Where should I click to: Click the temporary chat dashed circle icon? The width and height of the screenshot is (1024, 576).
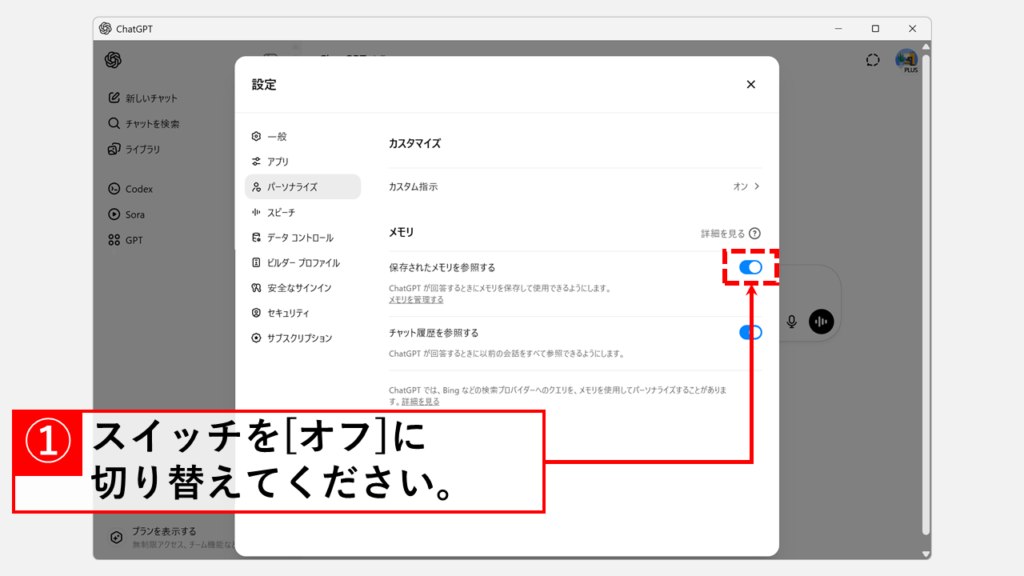[x=873, y=60]
